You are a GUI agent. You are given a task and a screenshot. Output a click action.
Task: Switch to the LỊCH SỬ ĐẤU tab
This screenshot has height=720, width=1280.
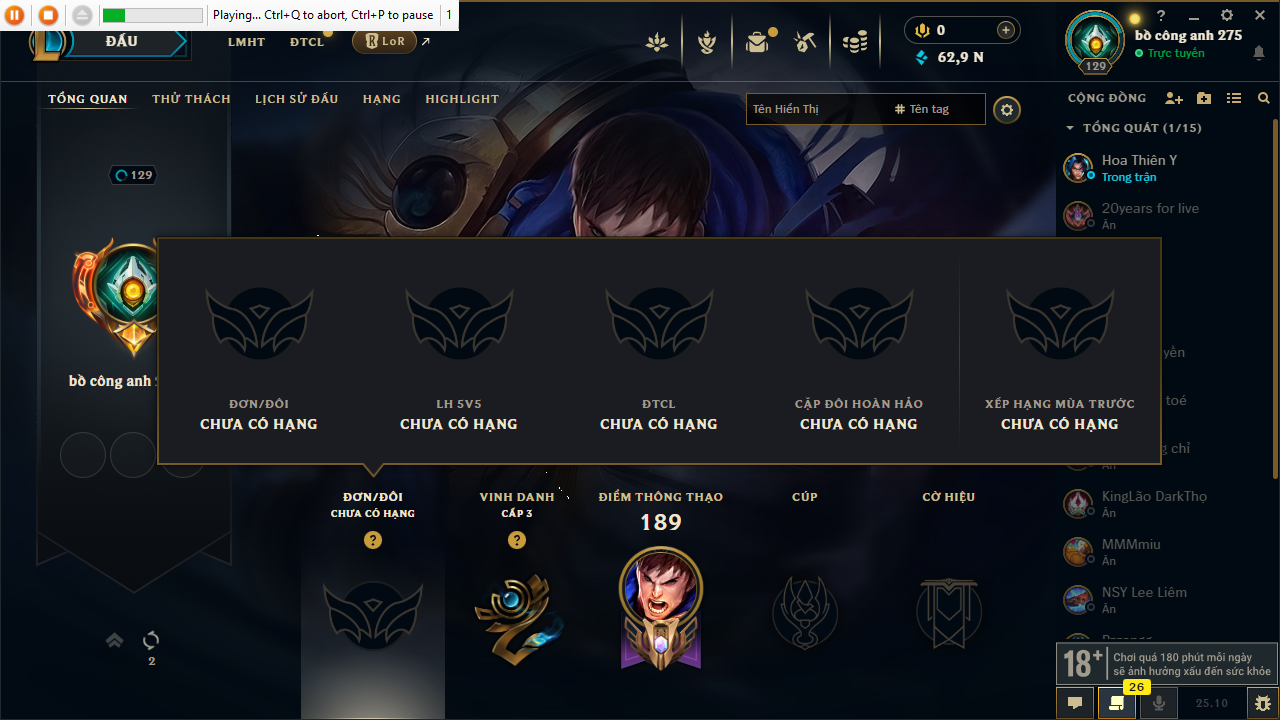(296, 99)
